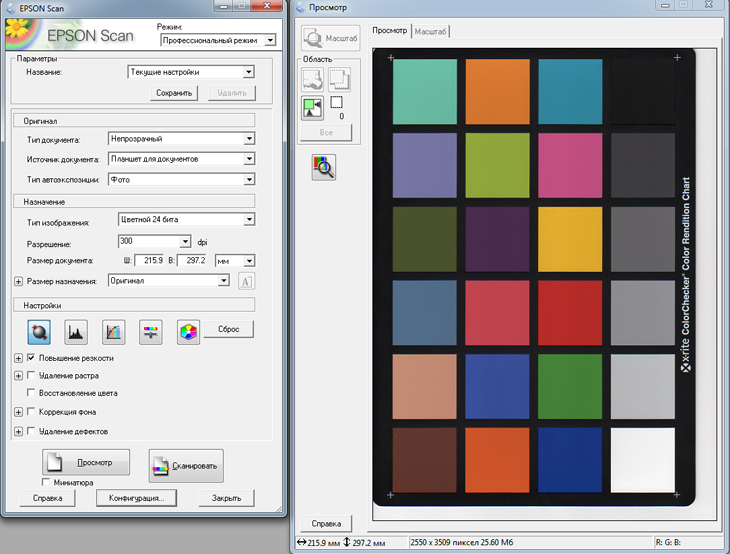Click the Все button in Область
The image size is (730, 554).
coord(326,133)
